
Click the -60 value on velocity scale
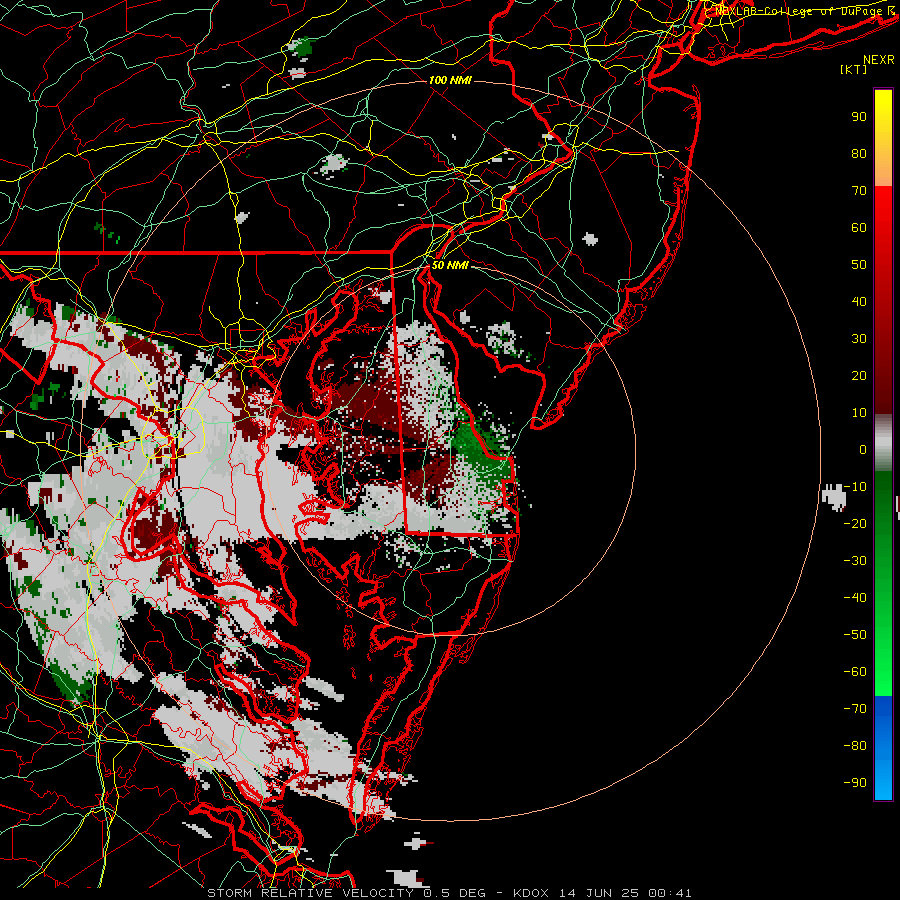[855, 672]
